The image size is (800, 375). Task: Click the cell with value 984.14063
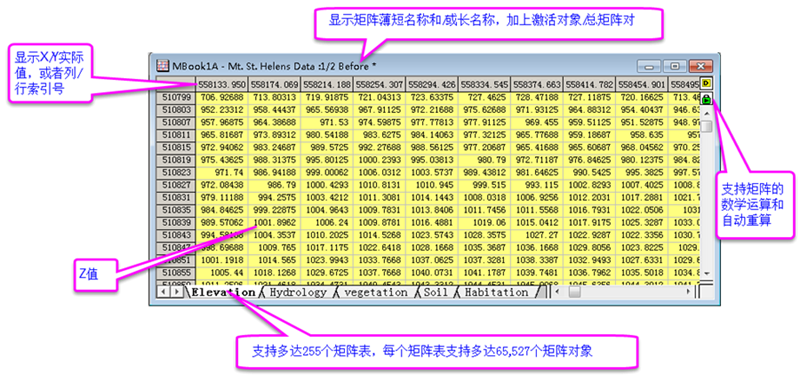[432, 135]
